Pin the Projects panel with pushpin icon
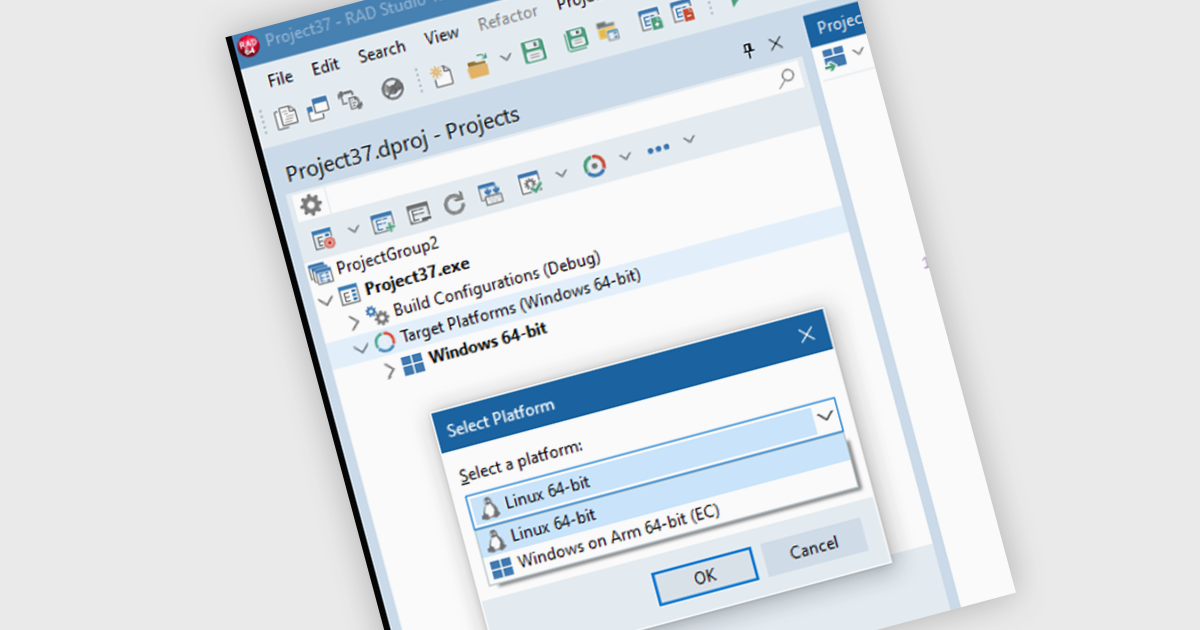Screen dimensions: 1200x630 [x=748, y=52]
